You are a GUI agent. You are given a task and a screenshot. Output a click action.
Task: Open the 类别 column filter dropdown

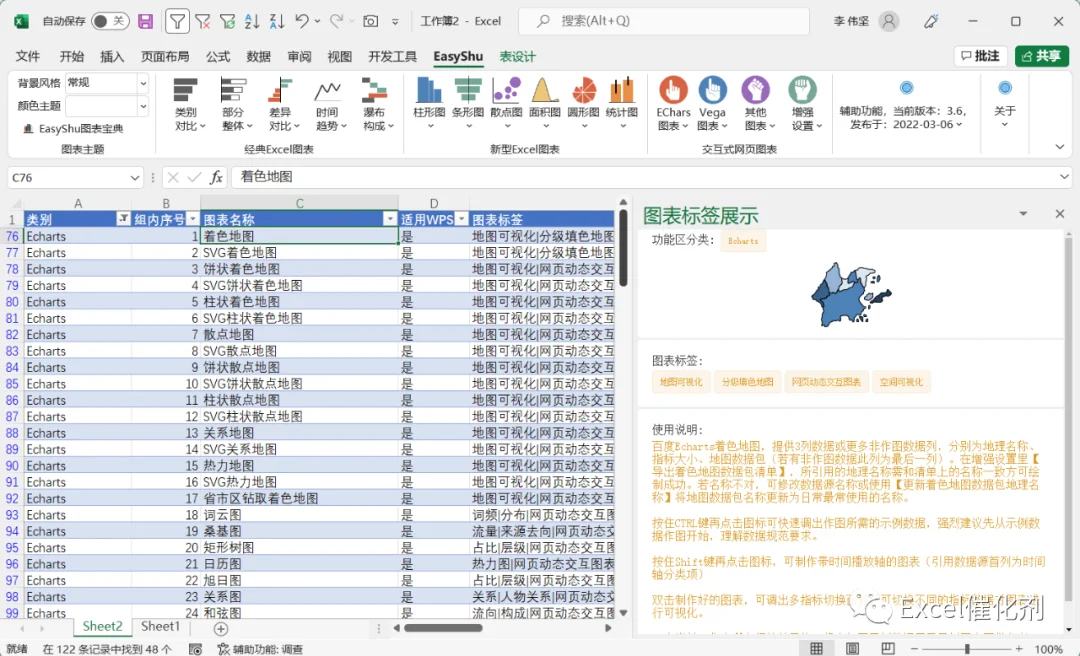(x=123, y=219)
